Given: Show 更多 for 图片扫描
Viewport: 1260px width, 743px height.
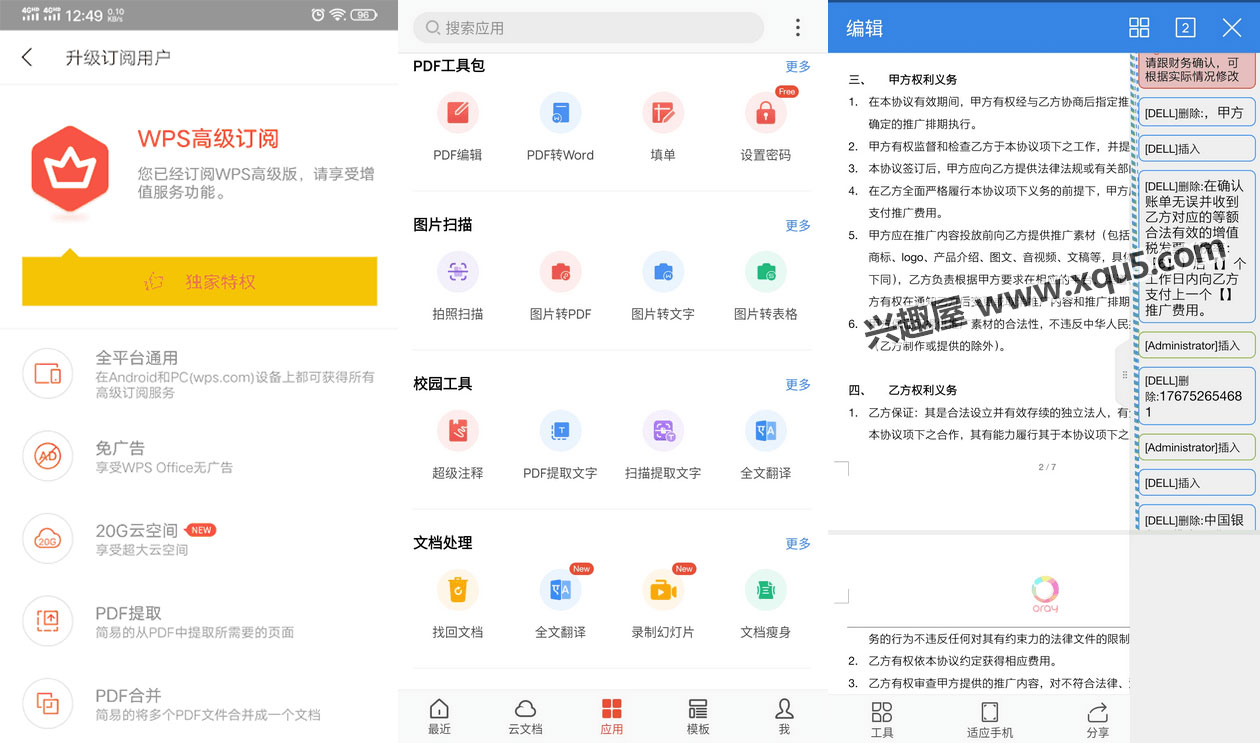Looking at the screenshot, I should pos(798,225).
